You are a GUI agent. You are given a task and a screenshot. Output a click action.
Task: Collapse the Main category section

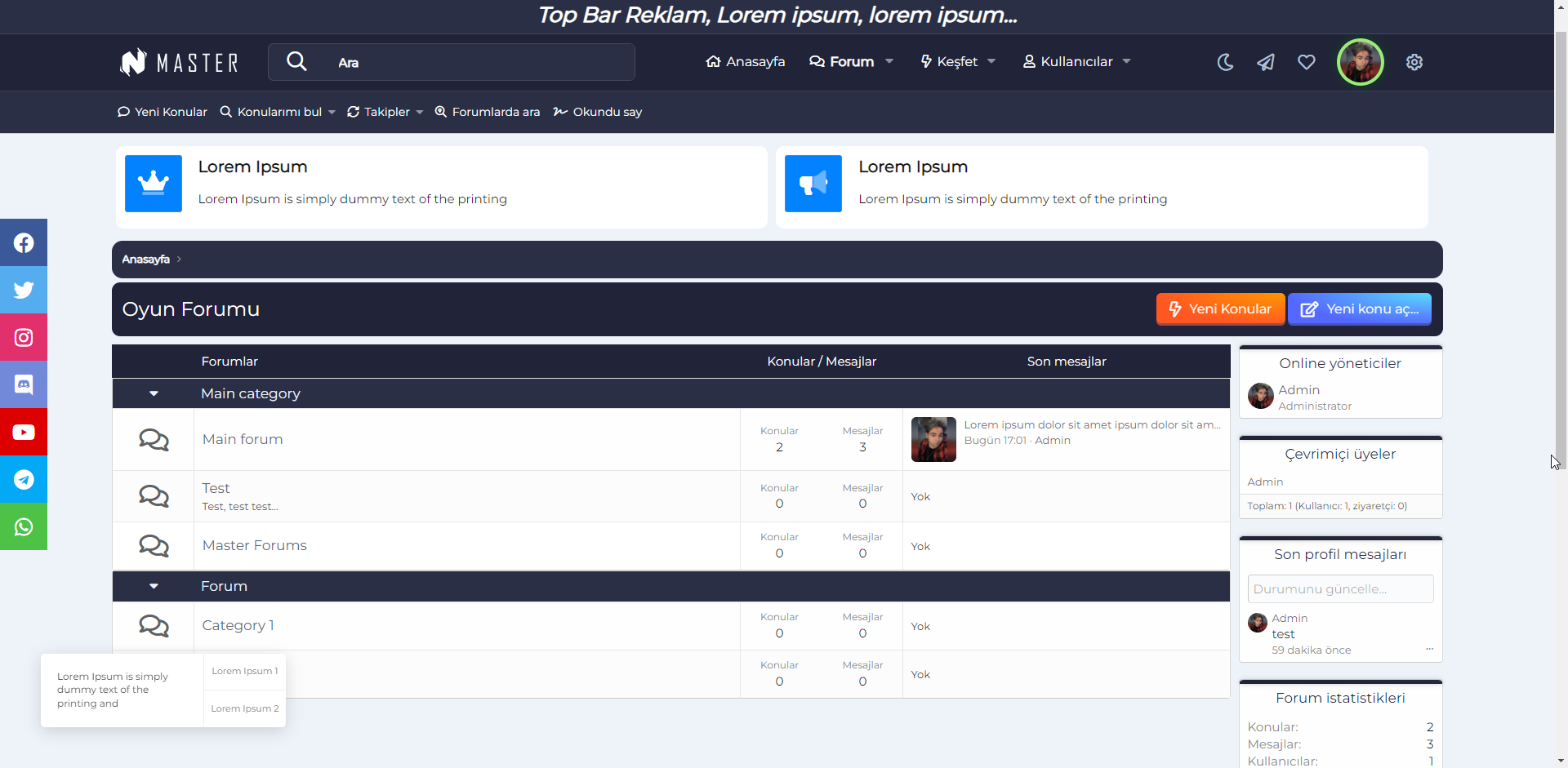click(x=154, y=393)
